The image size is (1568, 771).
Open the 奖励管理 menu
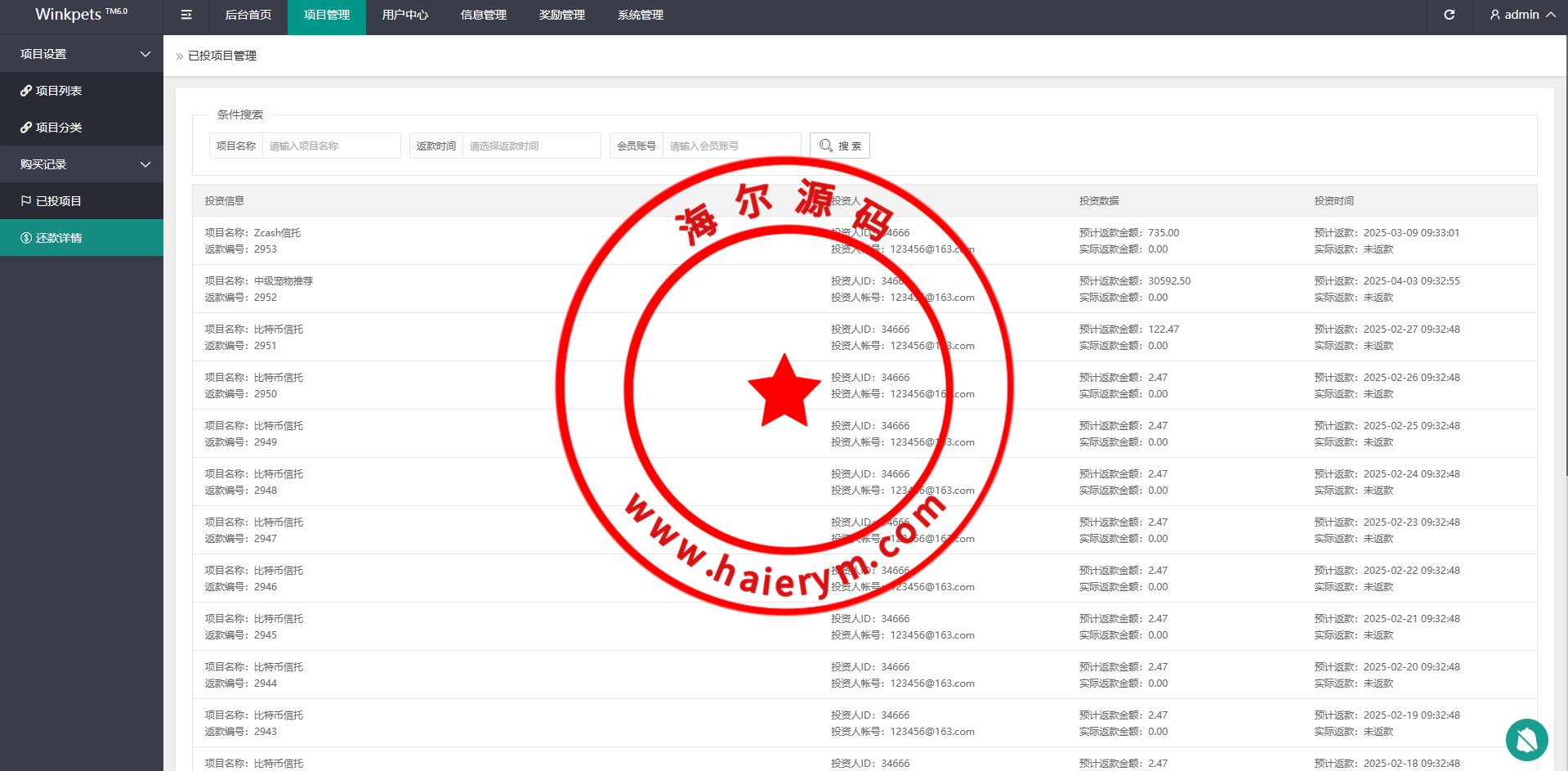tap(561, 15)
